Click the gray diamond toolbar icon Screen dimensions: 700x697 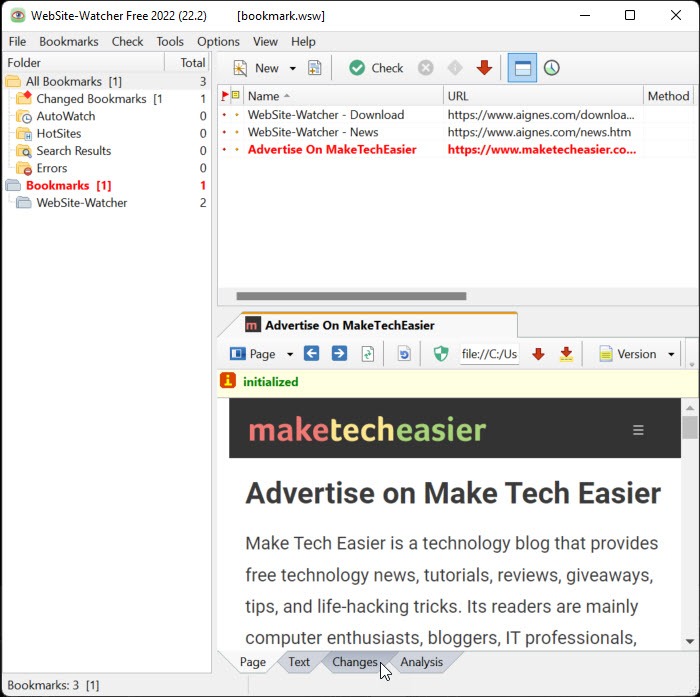pos(455,68)
